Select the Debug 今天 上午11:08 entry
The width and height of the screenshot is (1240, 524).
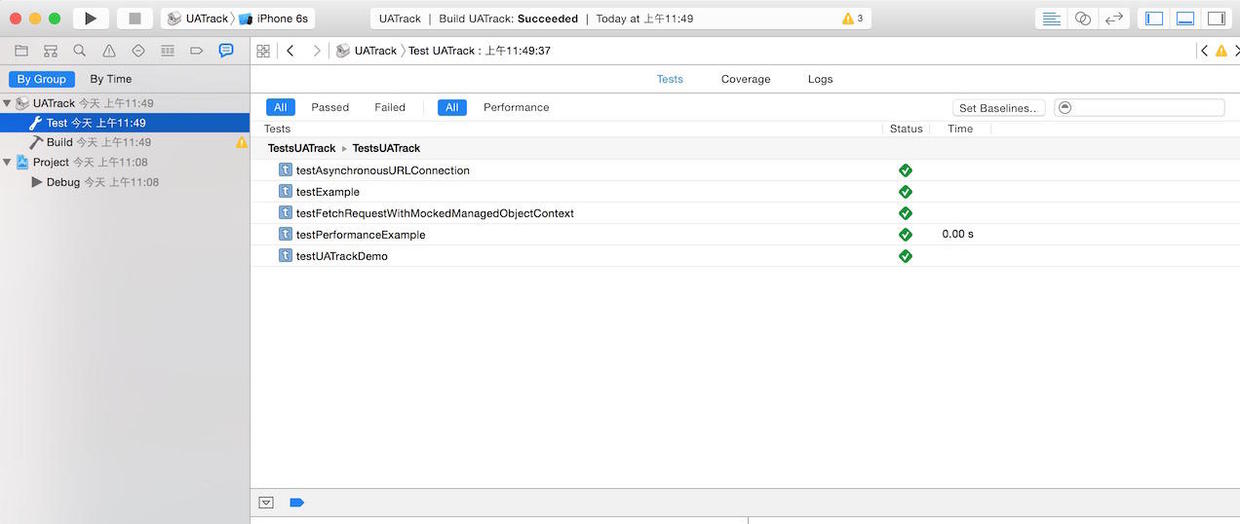coord(125,182)
